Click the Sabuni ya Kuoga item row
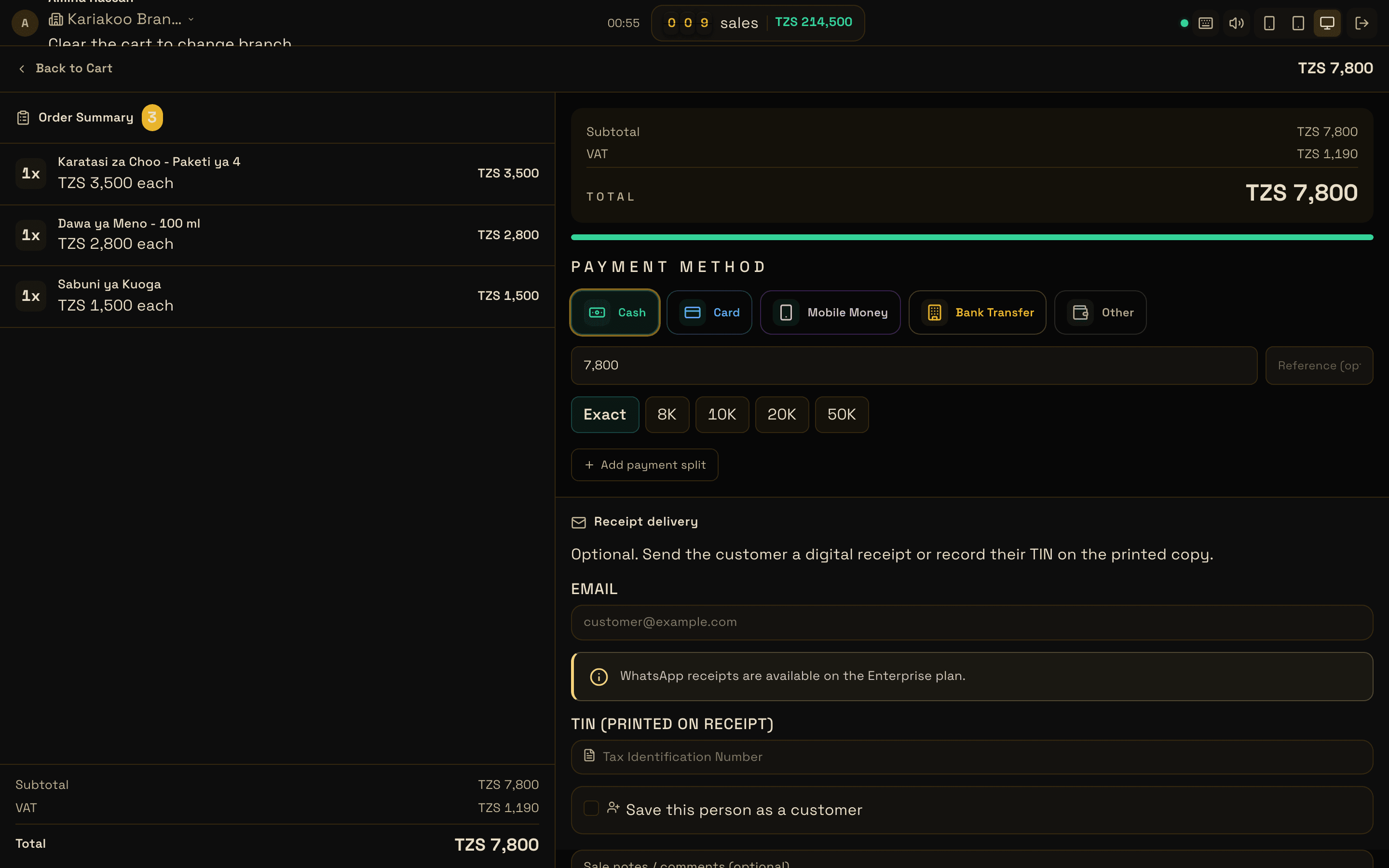The width and height of the screenshot is (1389, 868). pyautogui.click(x=277, y=297)
